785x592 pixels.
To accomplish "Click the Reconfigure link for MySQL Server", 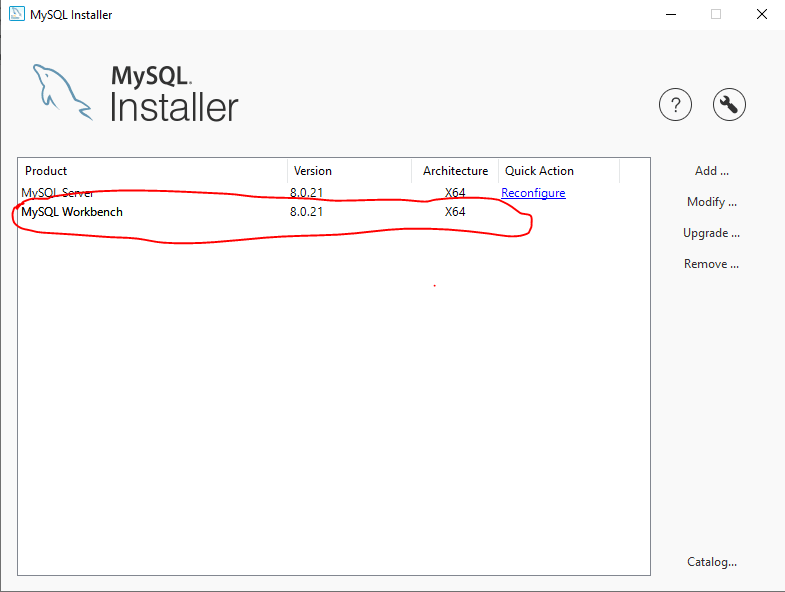I will coord(533,193).
